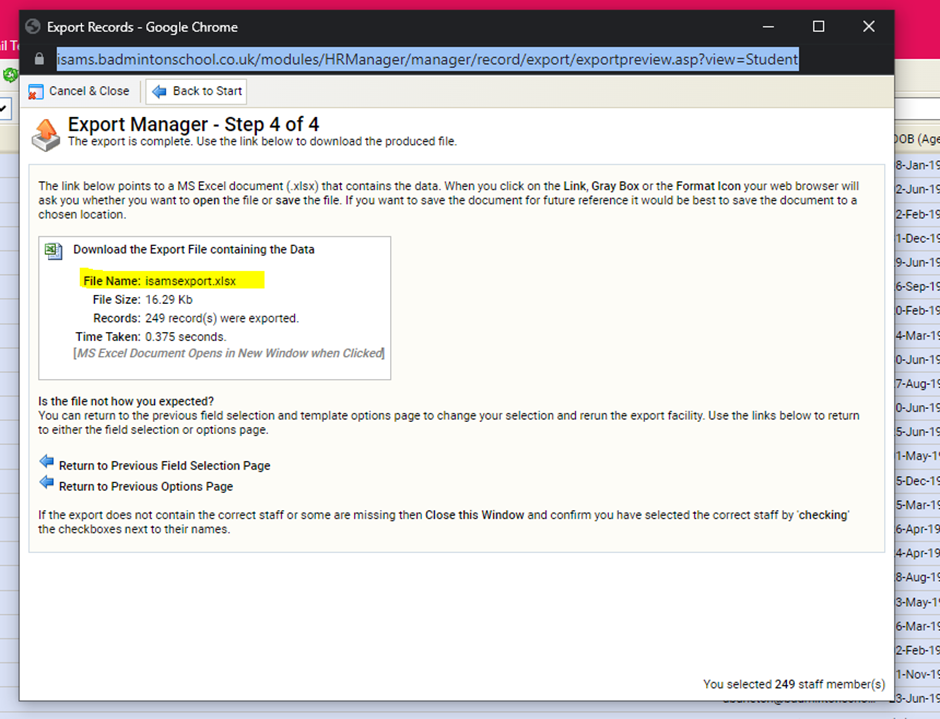Click the red X Cancel & Close icon

(x=36, y=91)
